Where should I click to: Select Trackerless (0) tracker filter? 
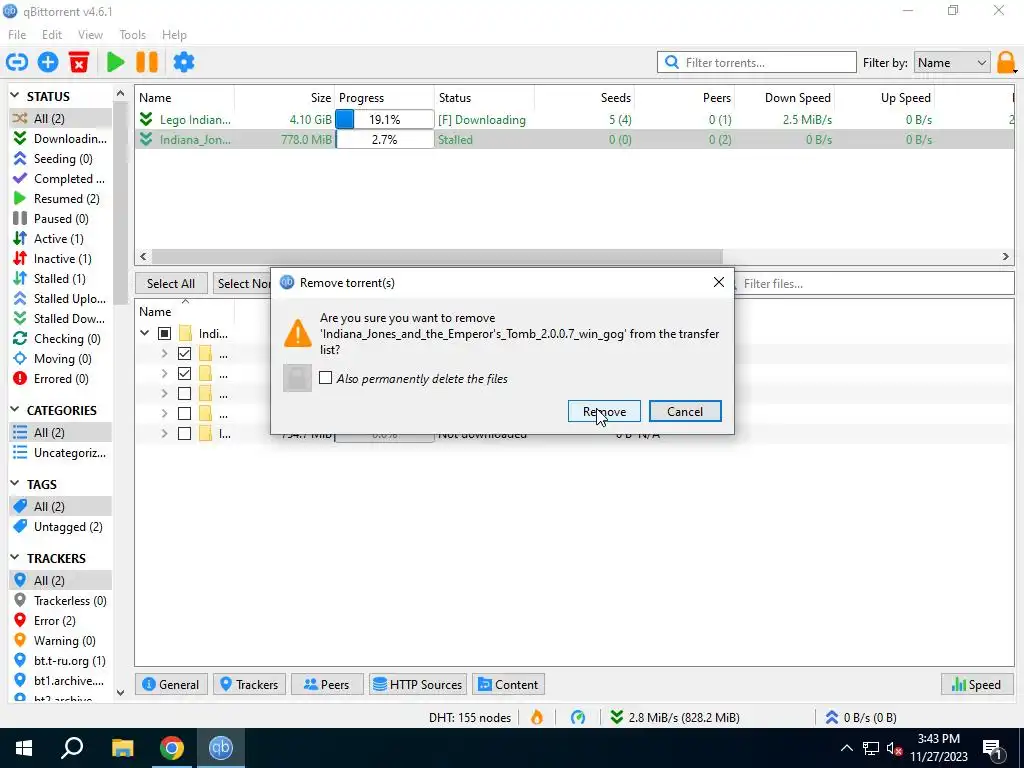click(60, 601)
